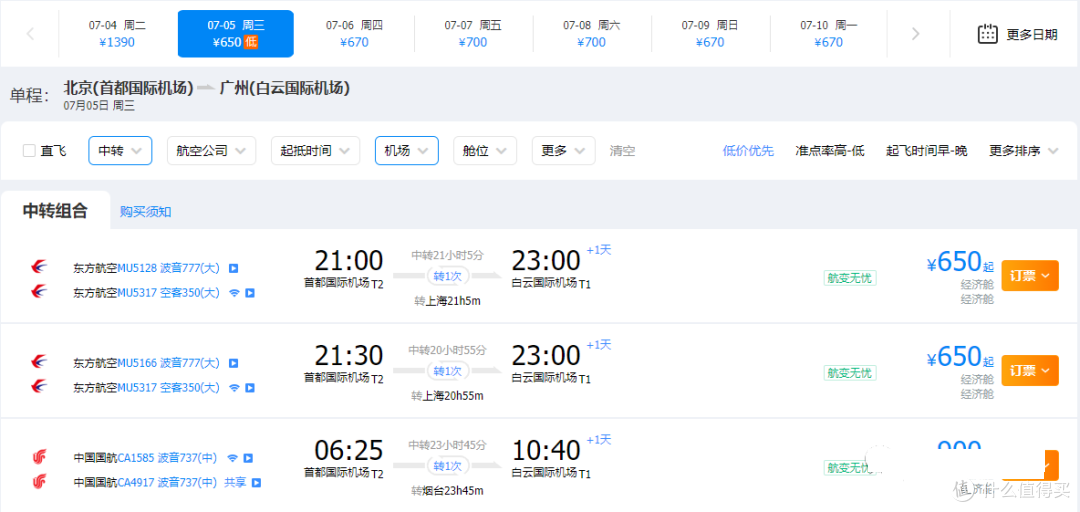Open the 舱位 filter dropdown
Viewport: 1080px width, 512px height.
tap(485, 150)
